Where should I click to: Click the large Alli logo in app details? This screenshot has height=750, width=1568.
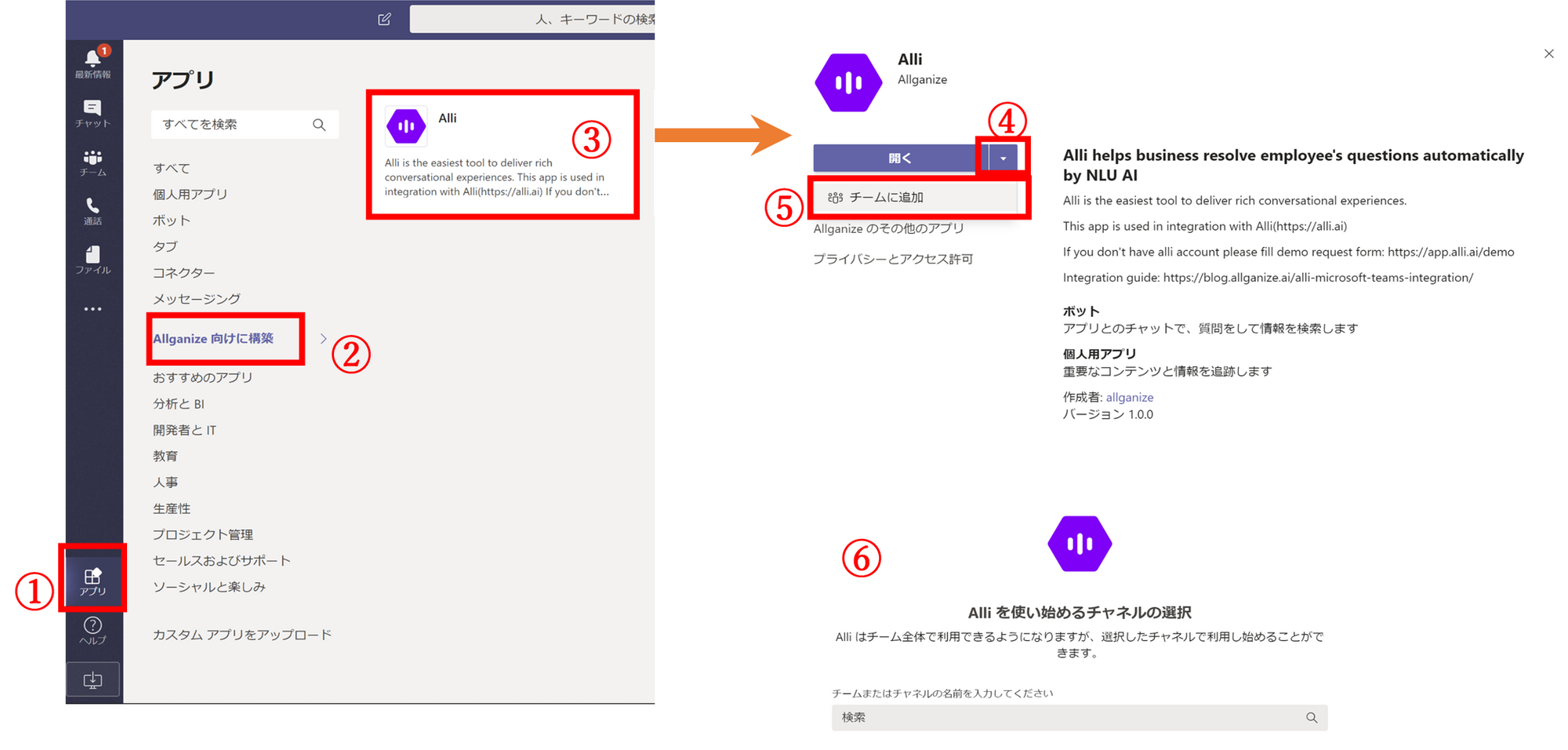[x=848, y=82]
